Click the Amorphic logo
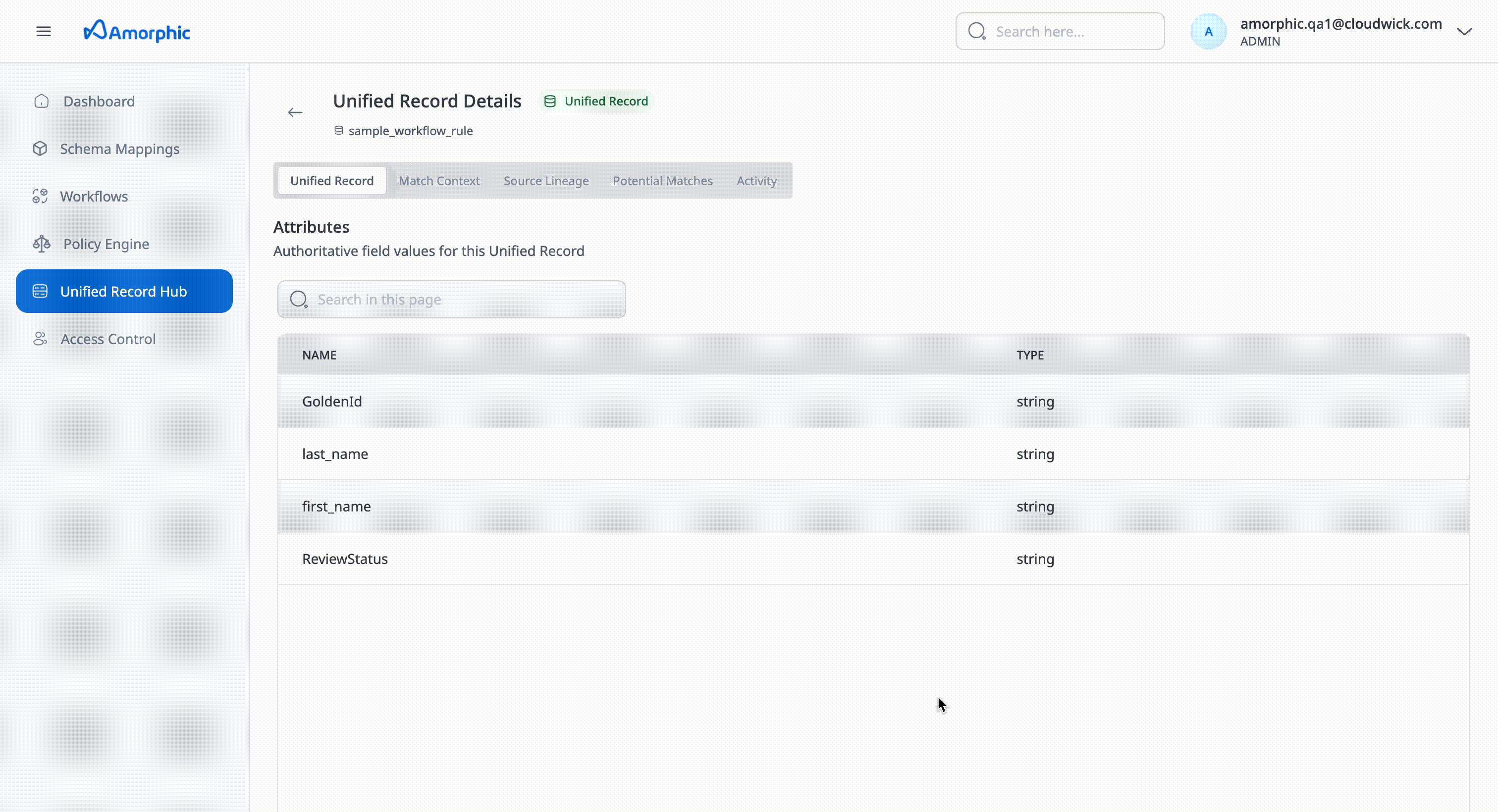 point(137,31)
